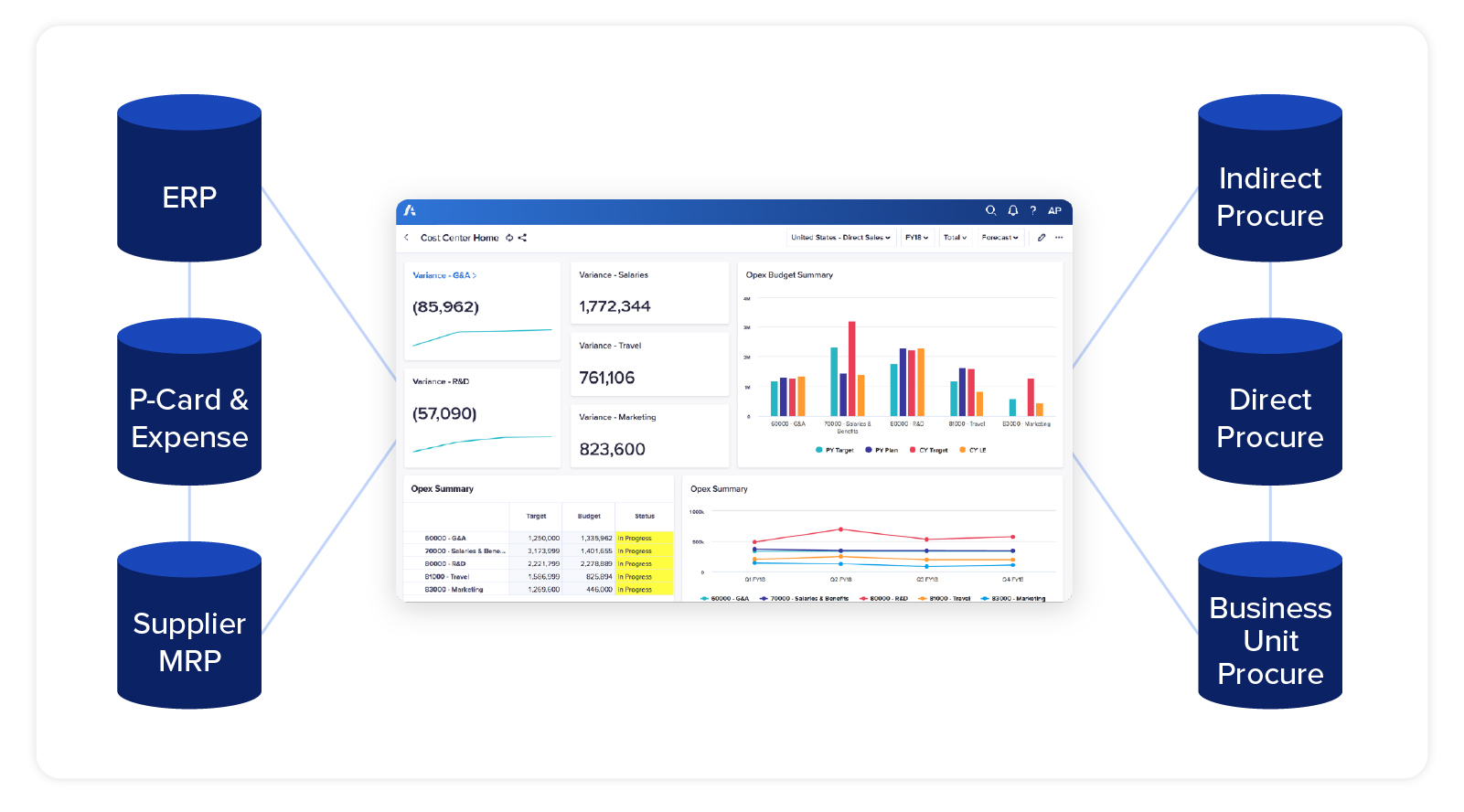This screenshot has height=812, width=1464.
Task: Click the pencil edit icon
Action: (x=1042, y=238)
